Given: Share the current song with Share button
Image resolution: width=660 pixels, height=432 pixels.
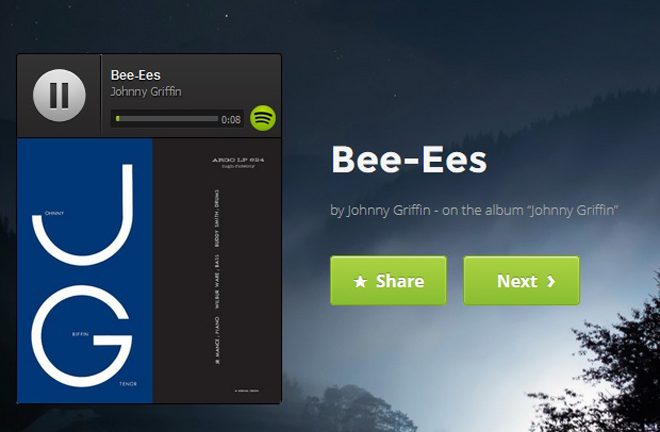Looking at the screenshot, I should (388, 280).
